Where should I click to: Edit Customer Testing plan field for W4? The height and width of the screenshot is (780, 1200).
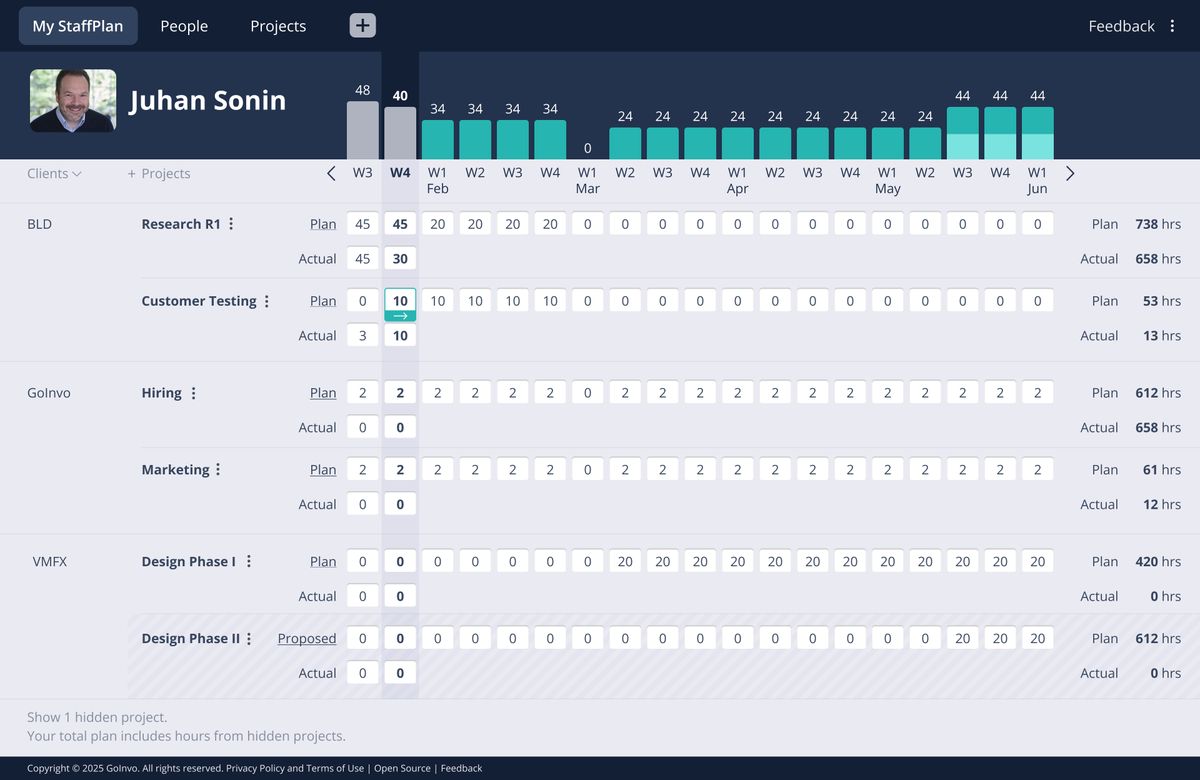tap(400, 300)
